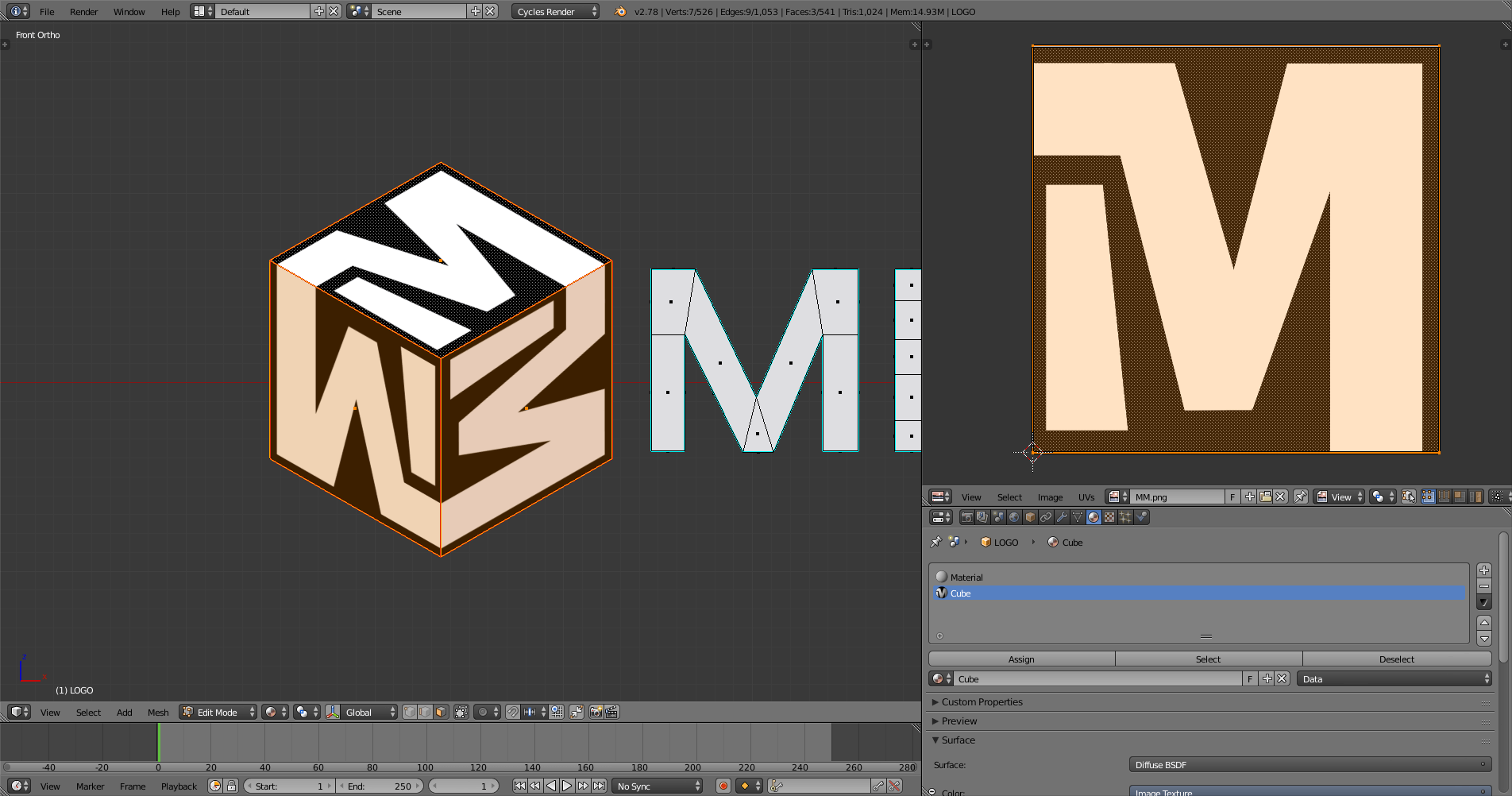Click OpenGL render camera icon in viewport header
Screen dimensions: 1512x796
[596, 712]
